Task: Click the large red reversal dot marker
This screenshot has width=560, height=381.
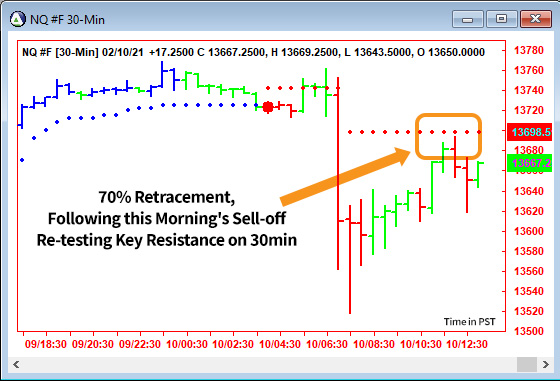Action: point(268,107)
